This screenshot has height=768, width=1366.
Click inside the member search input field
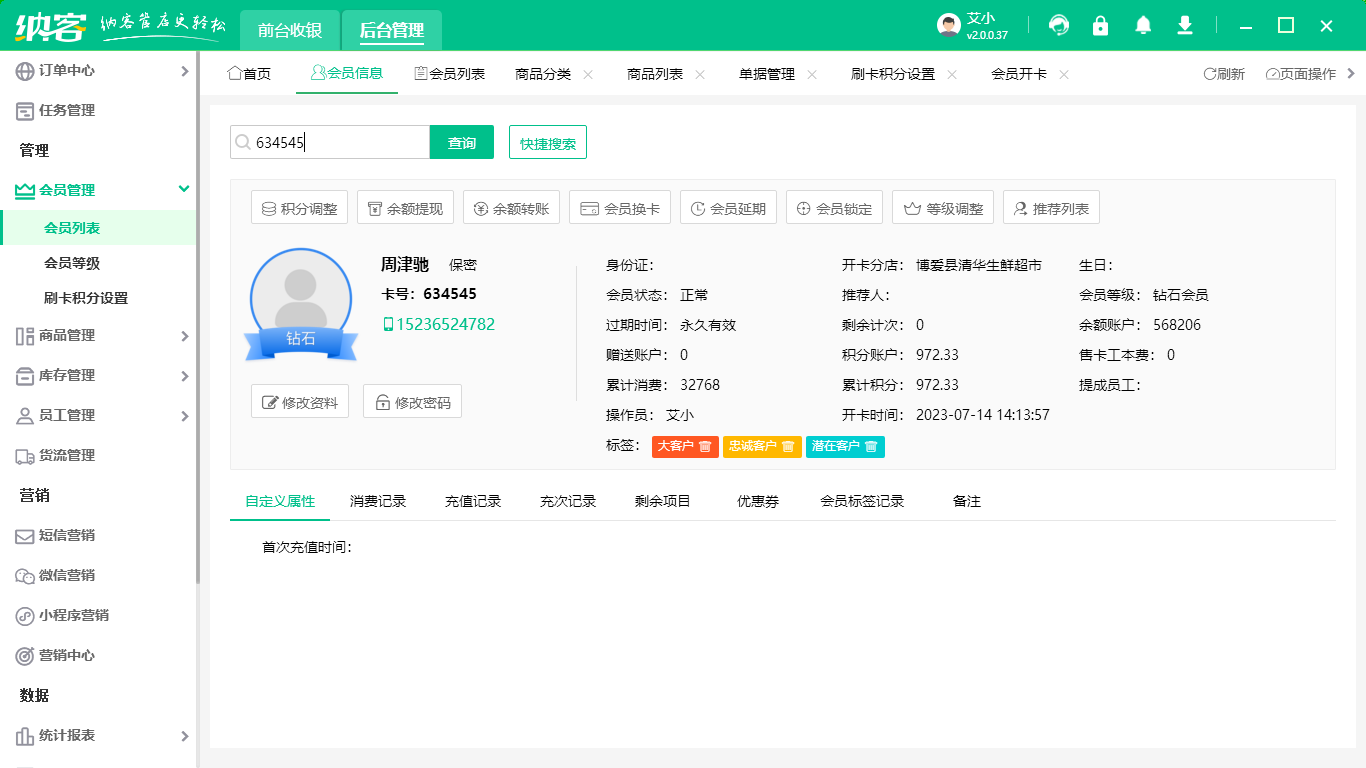330,142
